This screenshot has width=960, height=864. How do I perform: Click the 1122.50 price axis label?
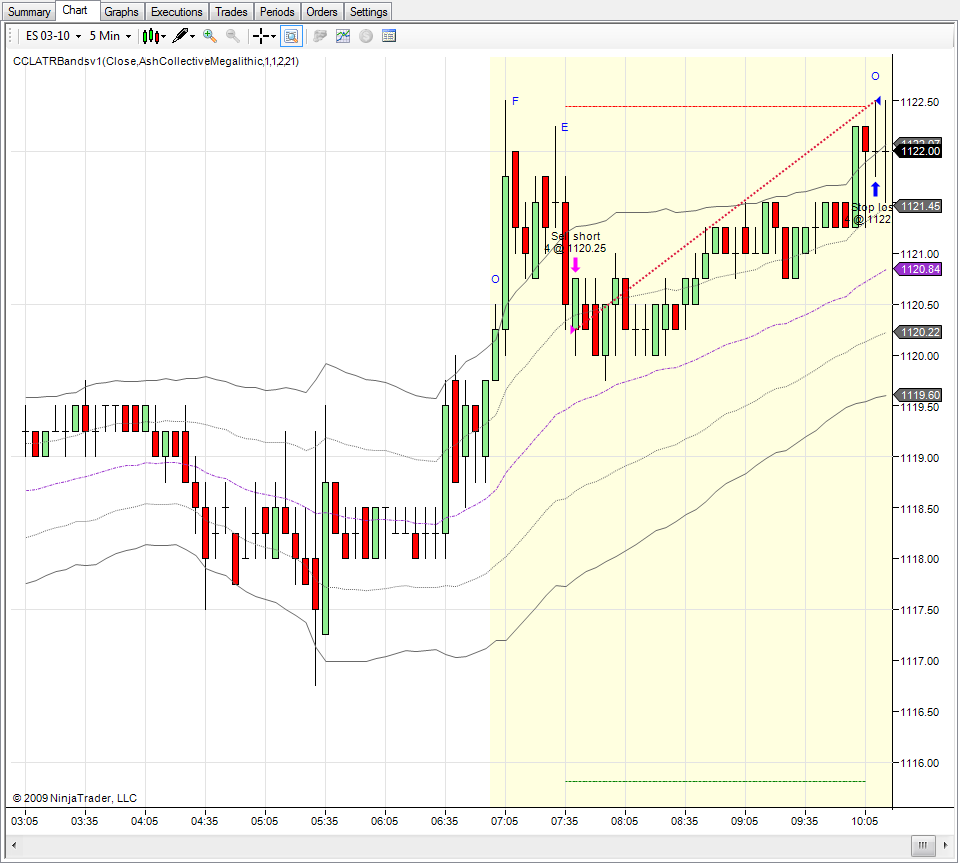[920, 102]
